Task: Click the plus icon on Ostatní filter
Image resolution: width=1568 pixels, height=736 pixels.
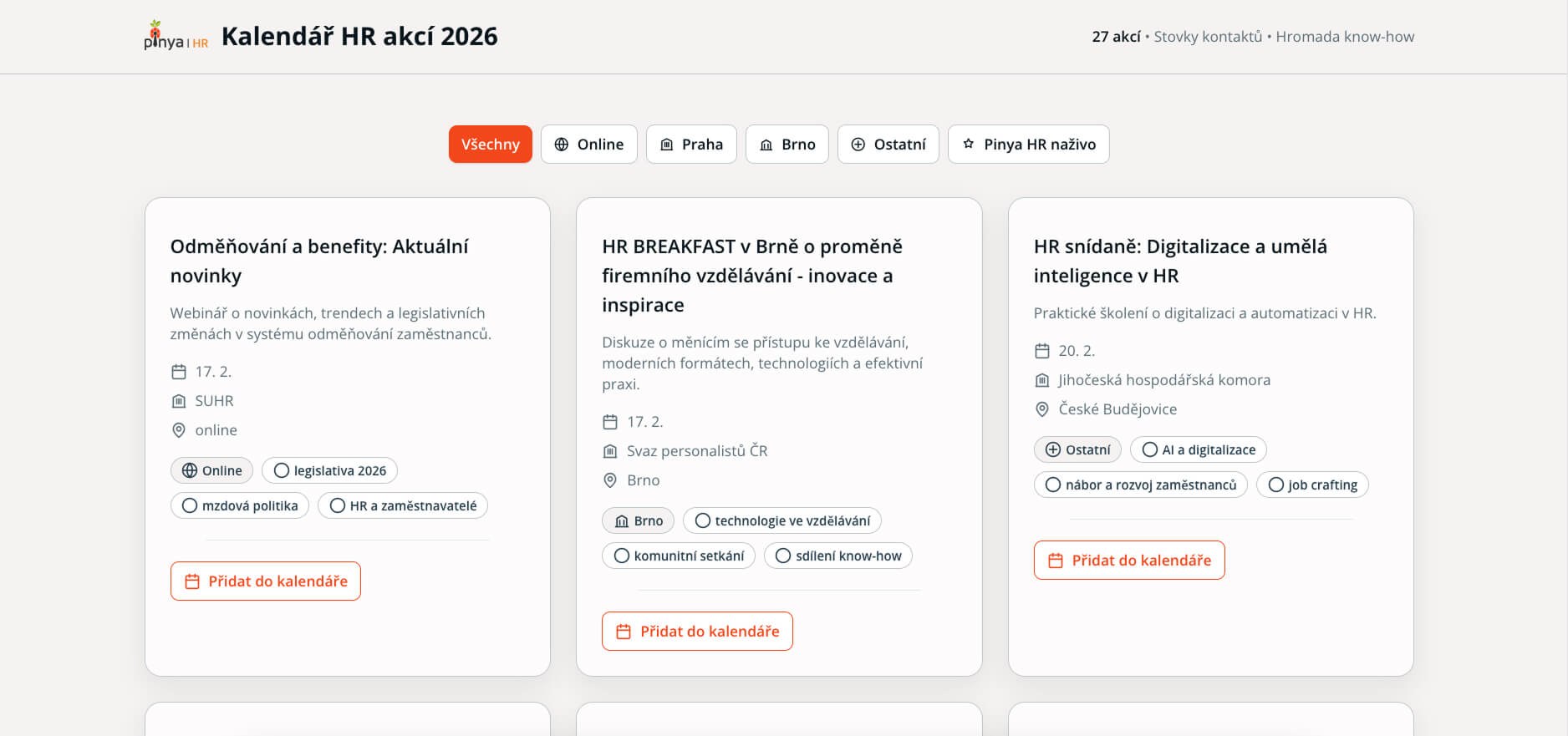Action: pos(858,145)
